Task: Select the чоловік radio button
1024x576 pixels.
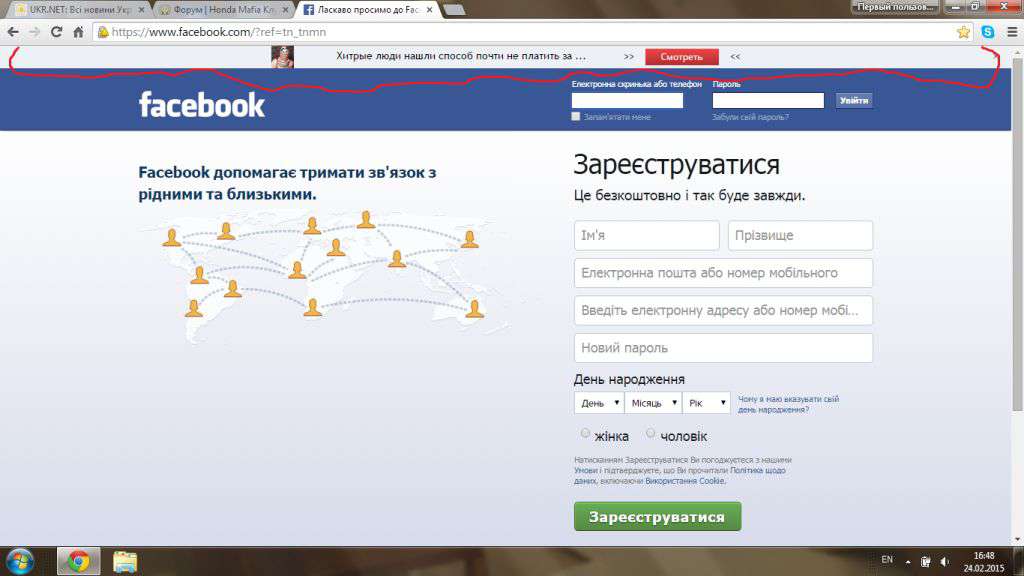Action: tap(650, 433)
